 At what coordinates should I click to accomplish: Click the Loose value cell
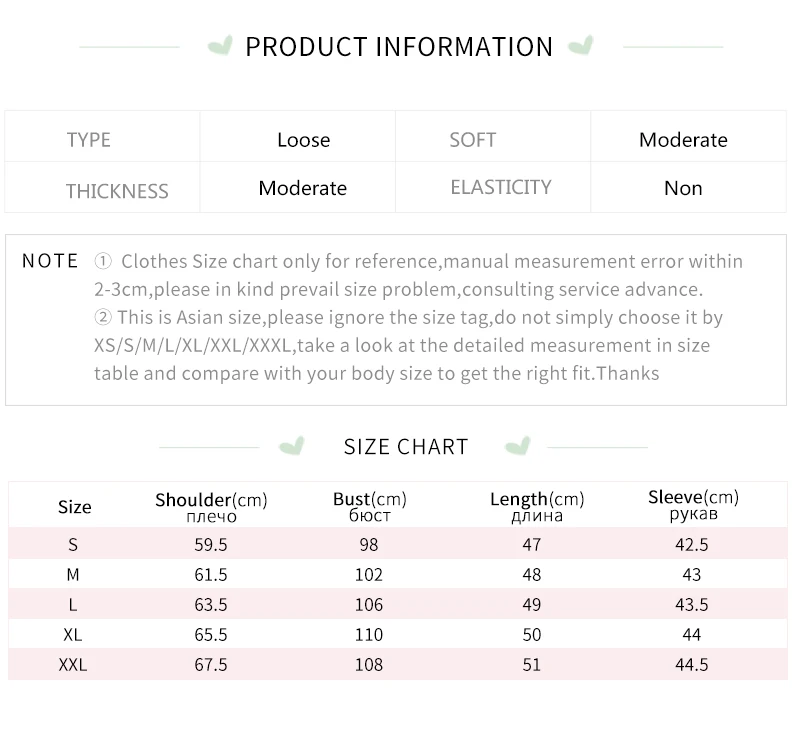pos(298,137)
